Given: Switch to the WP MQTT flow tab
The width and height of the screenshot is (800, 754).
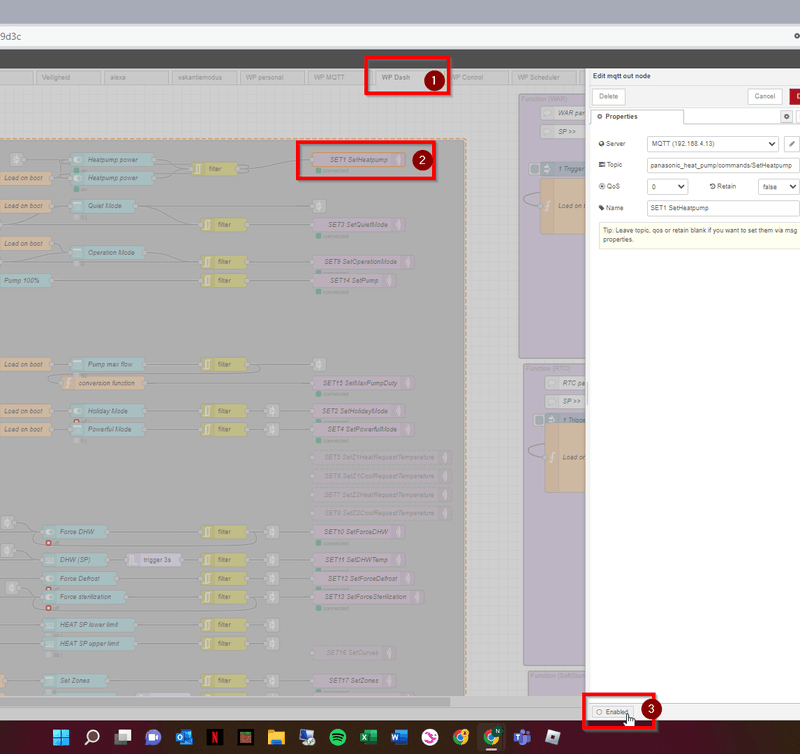Looking at the screenshot, I should (340, 78).
